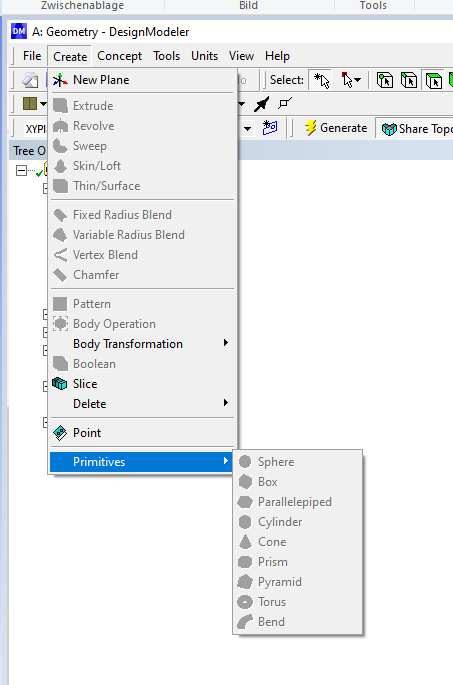Image resolution: width=453 pixels, height=685 pixels.
Task: Toggle the model edges selection filter
Action: pos(409,80)
